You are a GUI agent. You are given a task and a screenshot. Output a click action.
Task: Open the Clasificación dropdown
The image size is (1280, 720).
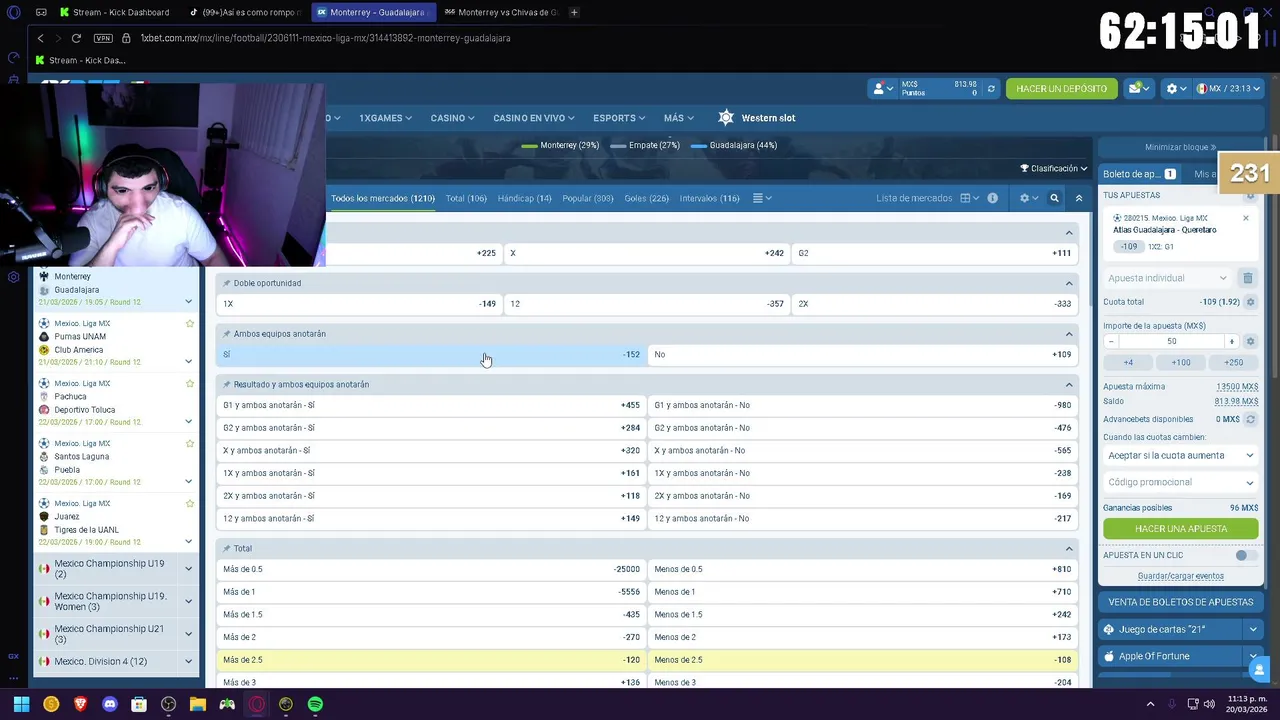(x=1054, y=168)
